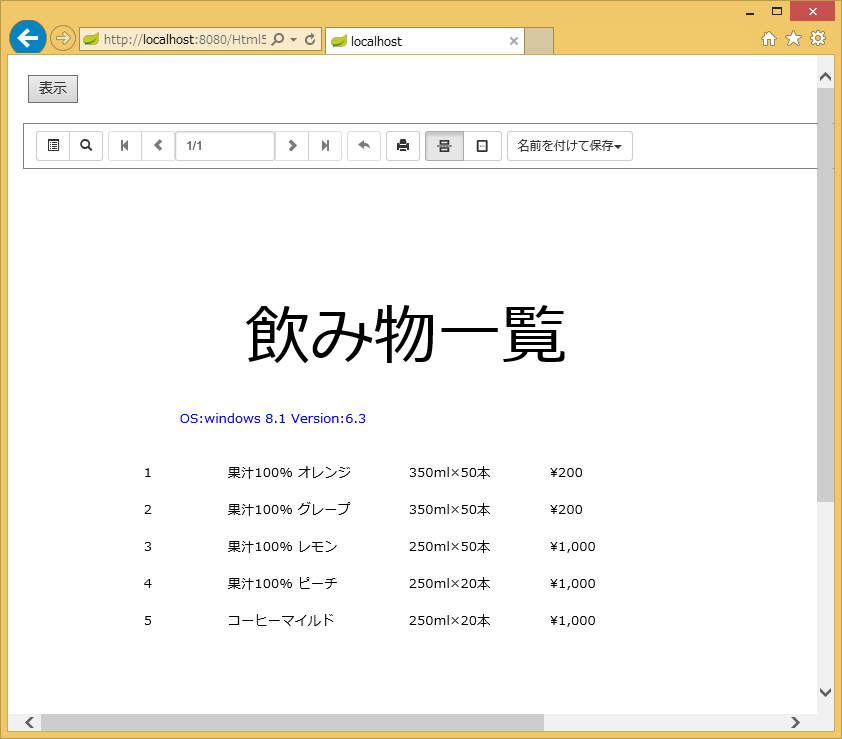Toggle continuous page view mode
This screenshot has width=842, height=739.
444,146
